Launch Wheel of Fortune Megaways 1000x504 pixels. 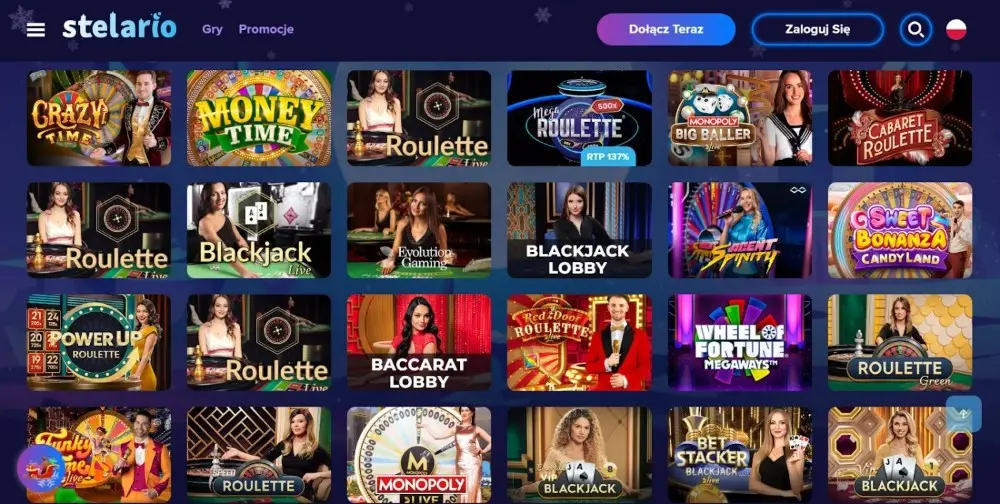point(740,343)
